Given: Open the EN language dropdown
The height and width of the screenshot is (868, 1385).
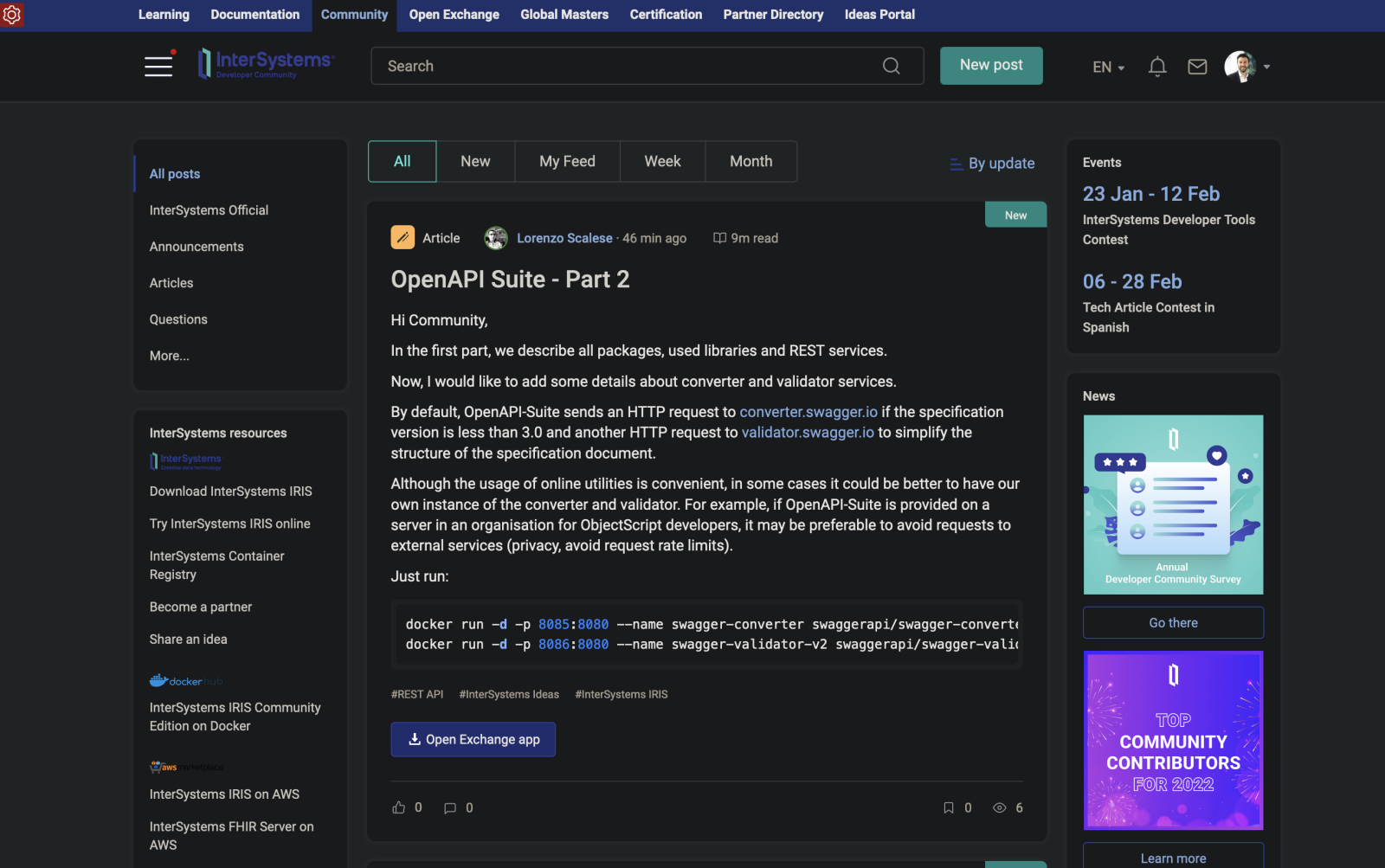Looking at the screenshot, I should coord(1108,67).
